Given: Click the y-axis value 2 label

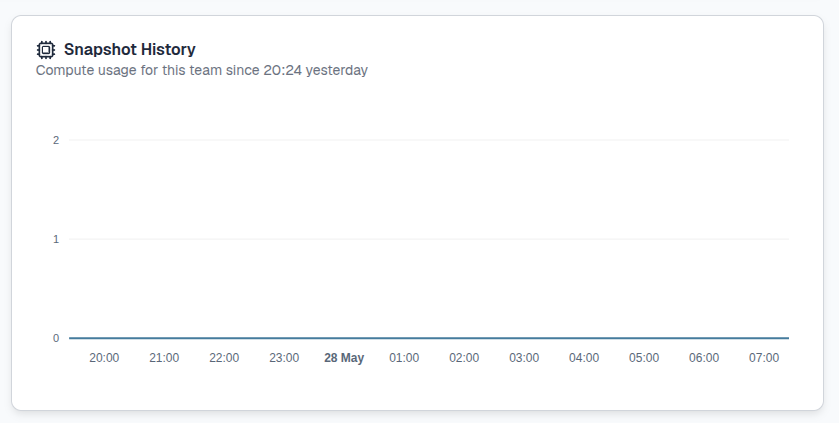Looking at the screenshot, I should click(56, 140).
